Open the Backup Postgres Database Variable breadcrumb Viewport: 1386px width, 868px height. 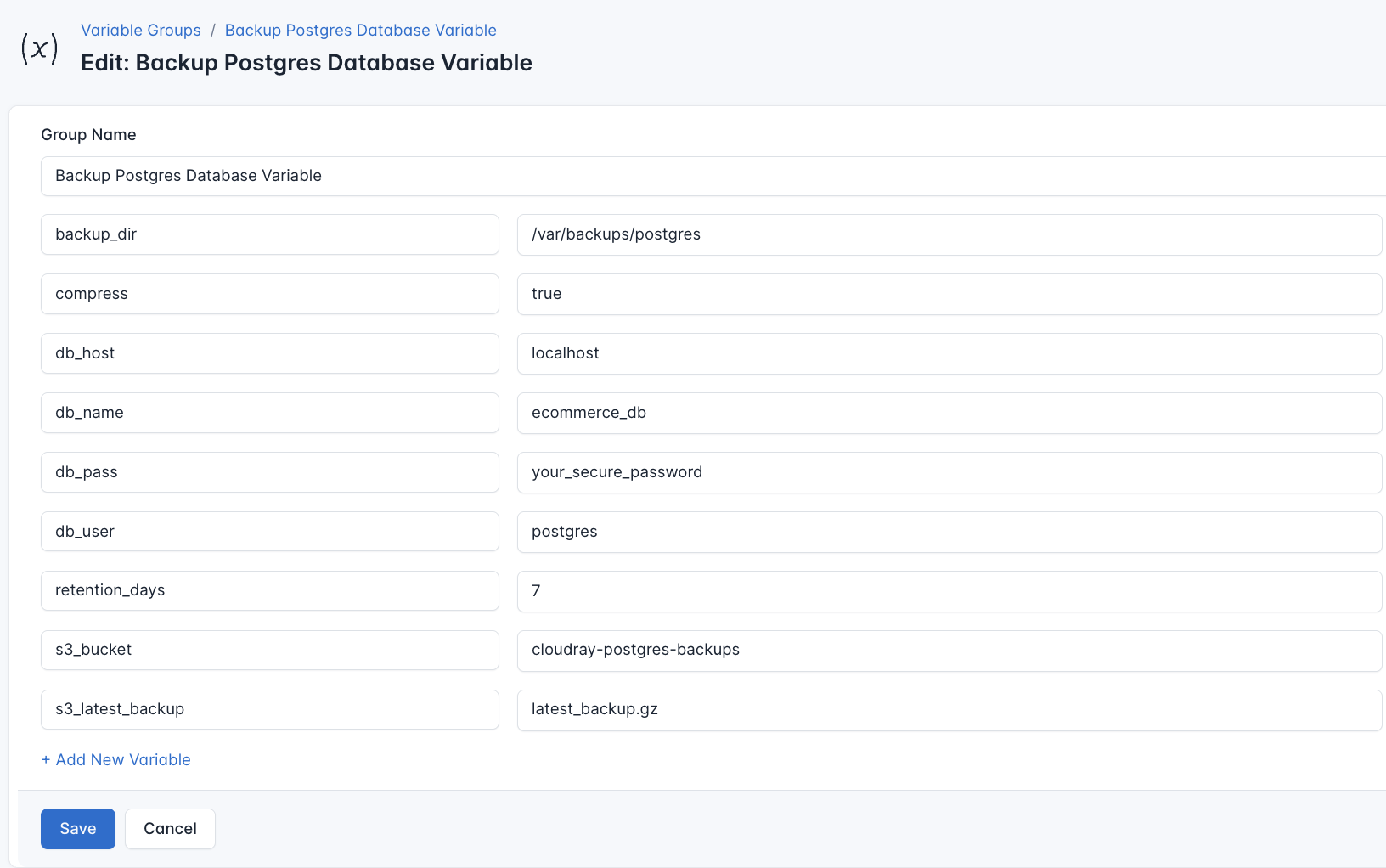pos(360,30)
